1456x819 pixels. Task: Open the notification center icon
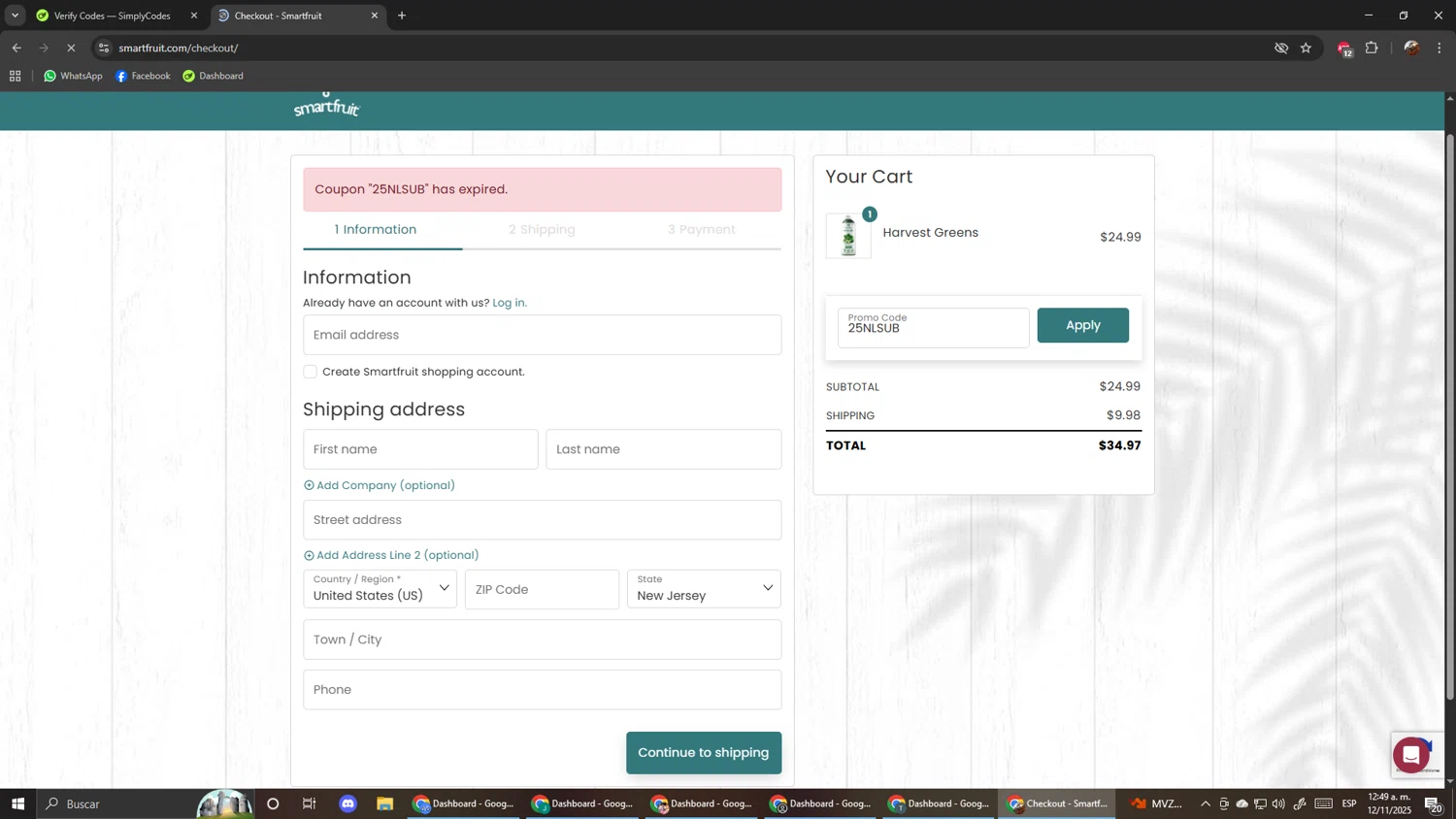[x=1434, y=803]
